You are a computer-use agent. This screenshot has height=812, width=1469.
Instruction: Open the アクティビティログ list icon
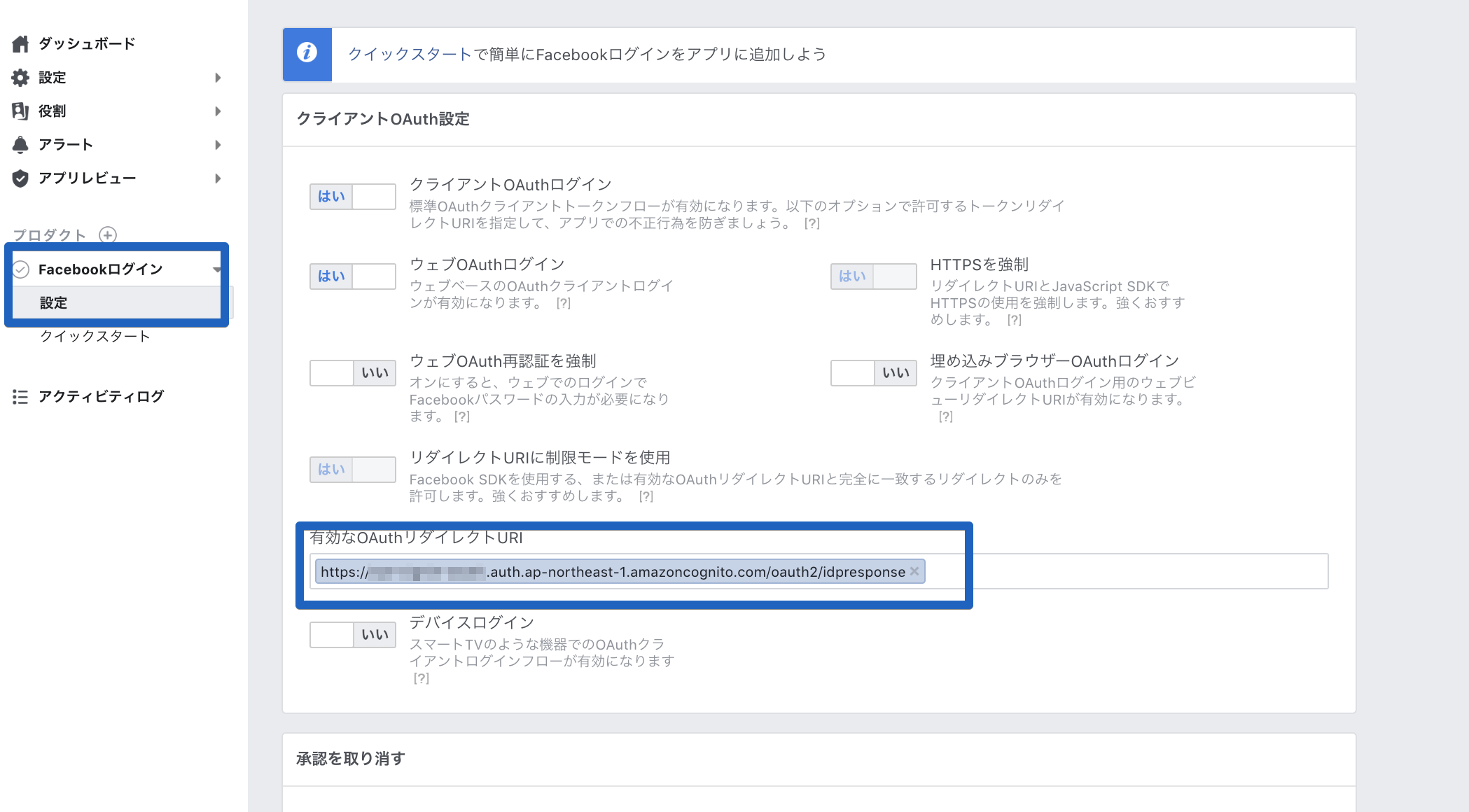pos(20,396)
